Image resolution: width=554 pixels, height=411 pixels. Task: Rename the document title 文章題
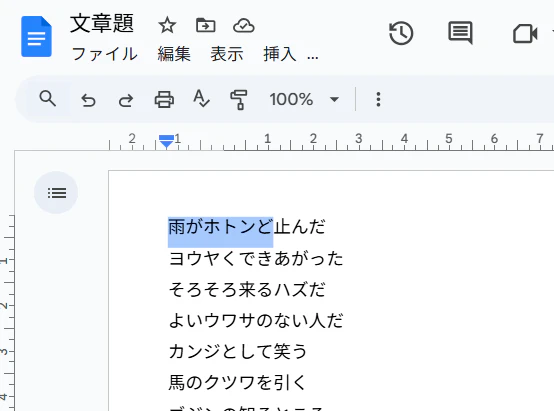(x=102, y=24)
